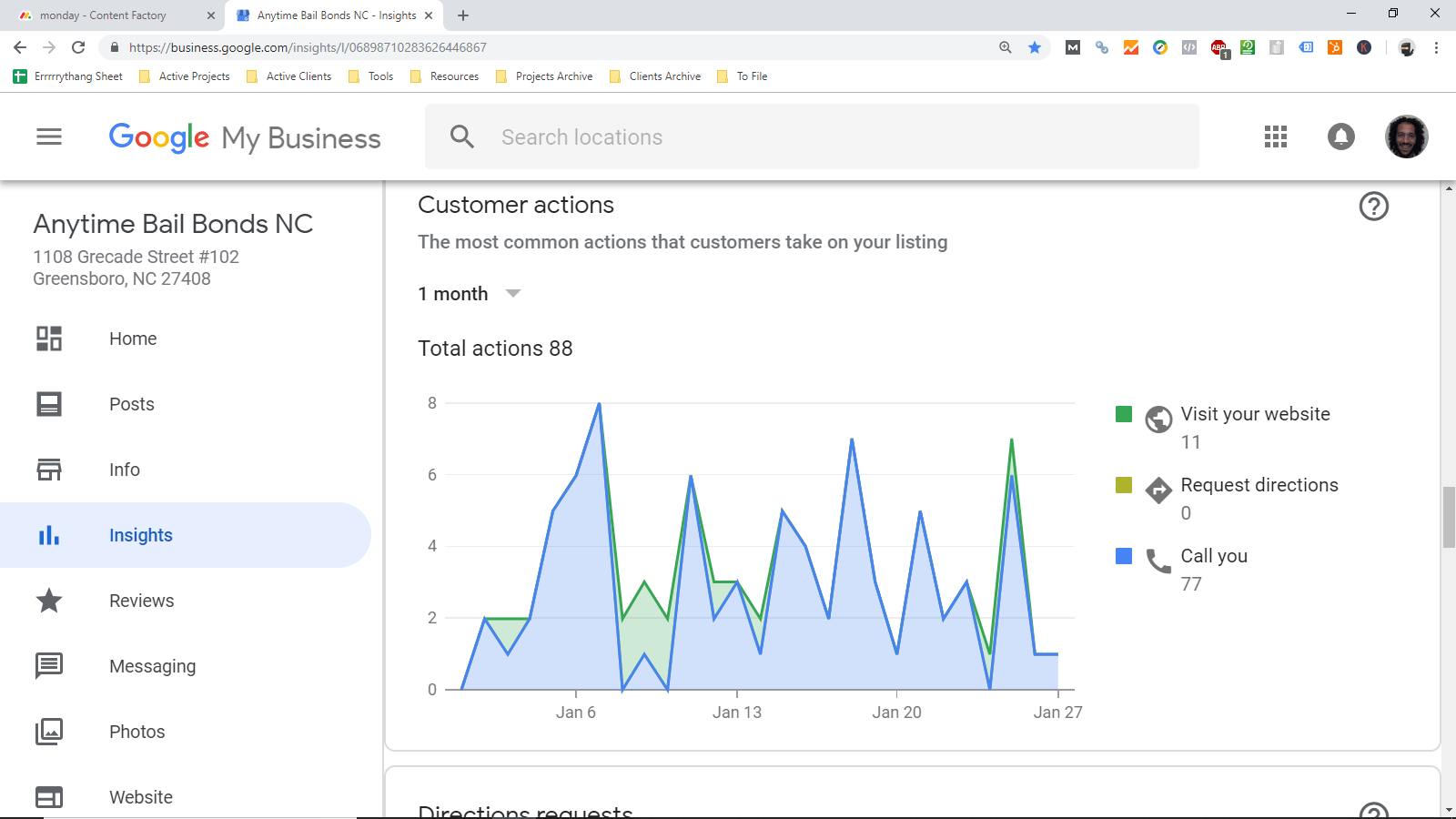Click the Photos gallery icon
The width and height of the screenshot is (1456, 819).
[x=49, y=732]
